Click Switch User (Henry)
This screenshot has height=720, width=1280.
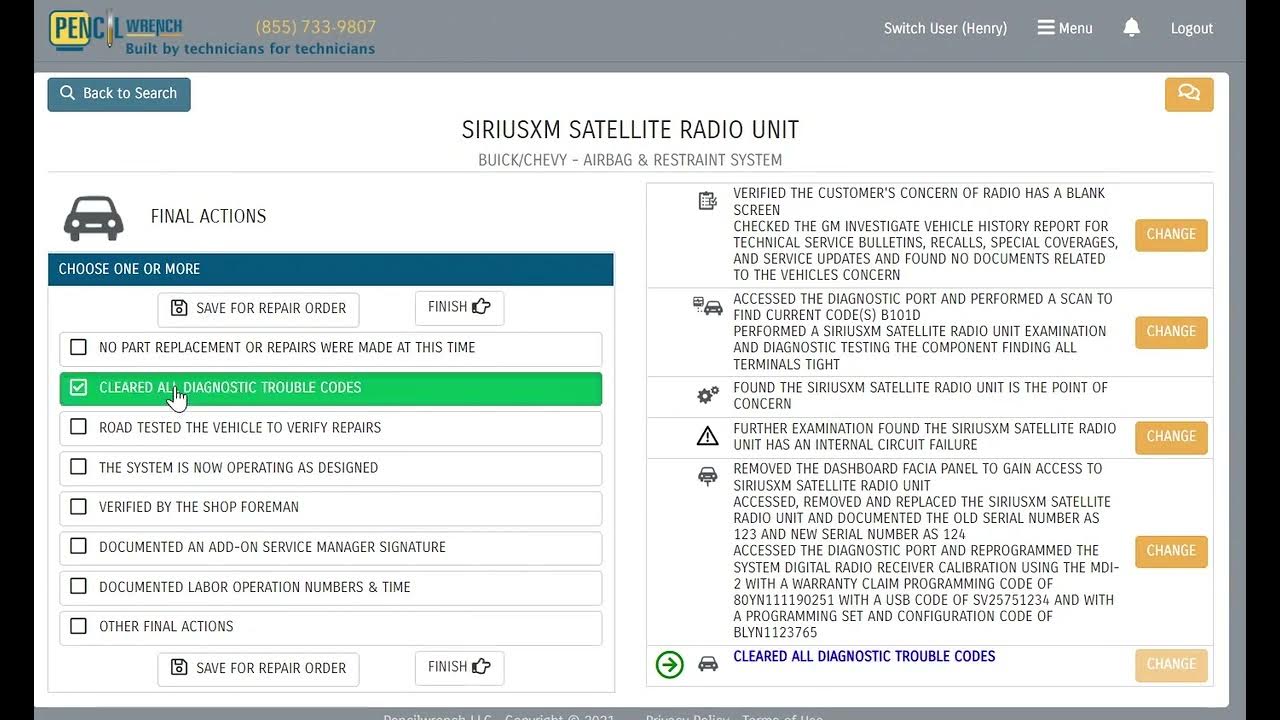[x=945, y=28]
